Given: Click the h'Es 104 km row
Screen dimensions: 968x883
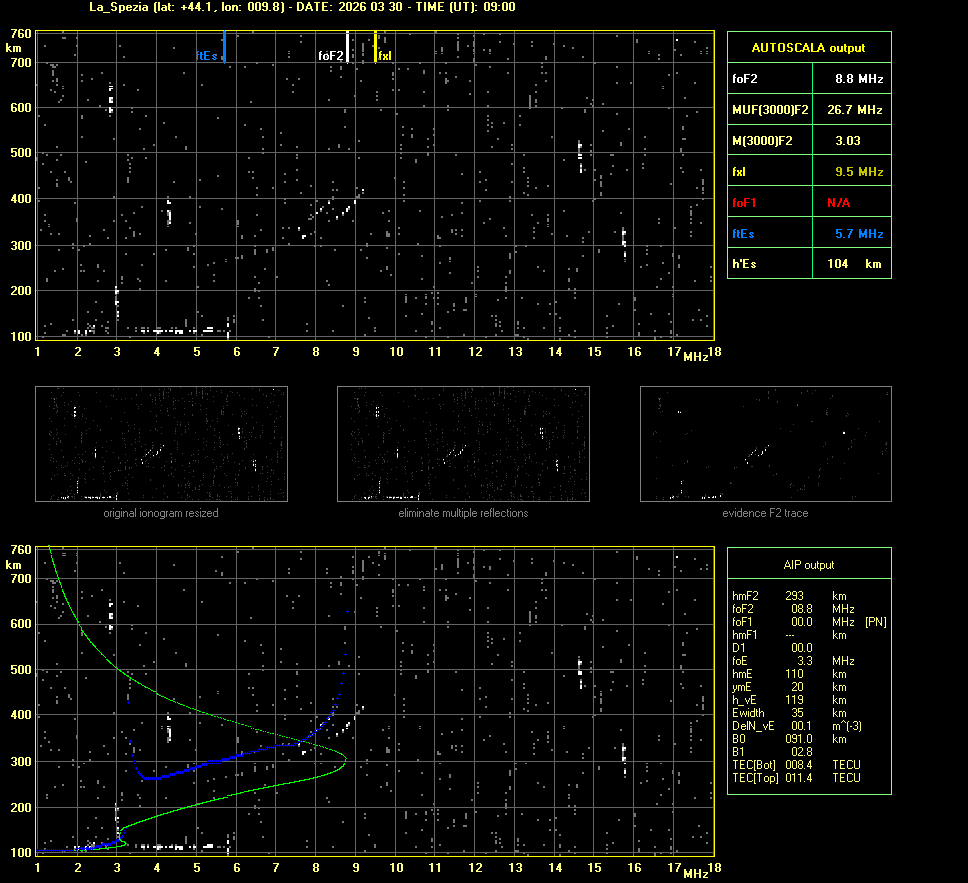Looking at the screenshot, I should pos(808,264).
